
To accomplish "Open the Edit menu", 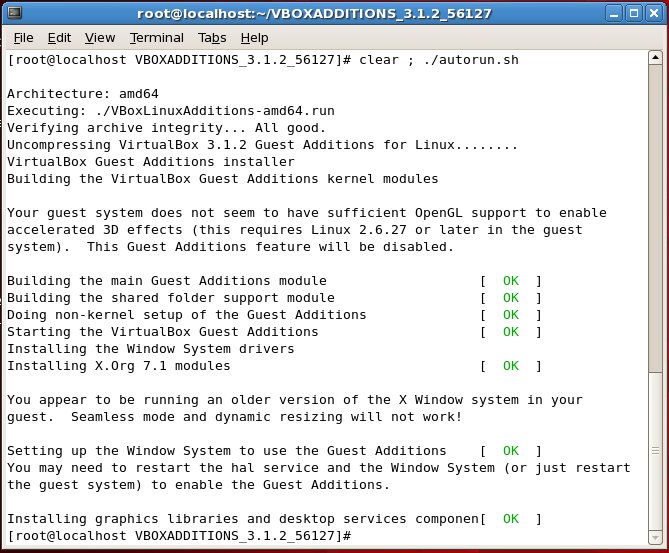I will tap(59, 38).
